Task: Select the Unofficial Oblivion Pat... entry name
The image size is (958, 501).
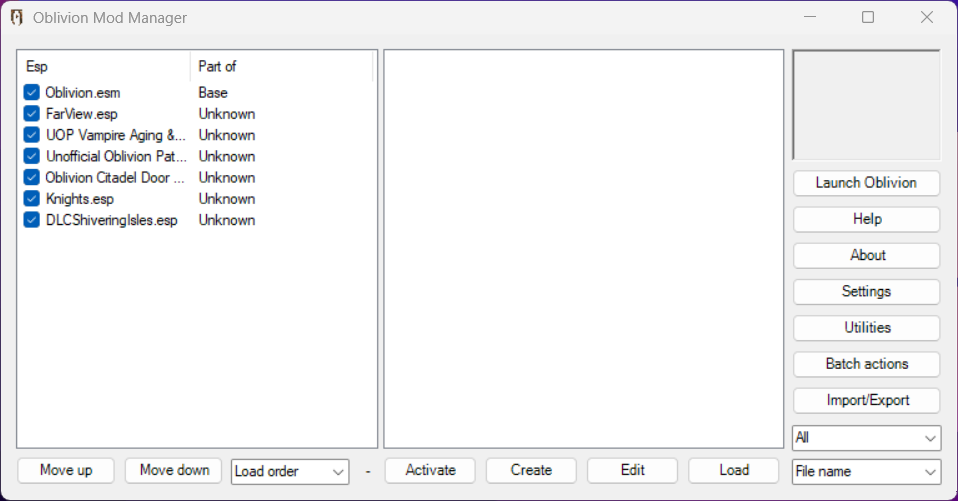Action: (x=116, y=156)
